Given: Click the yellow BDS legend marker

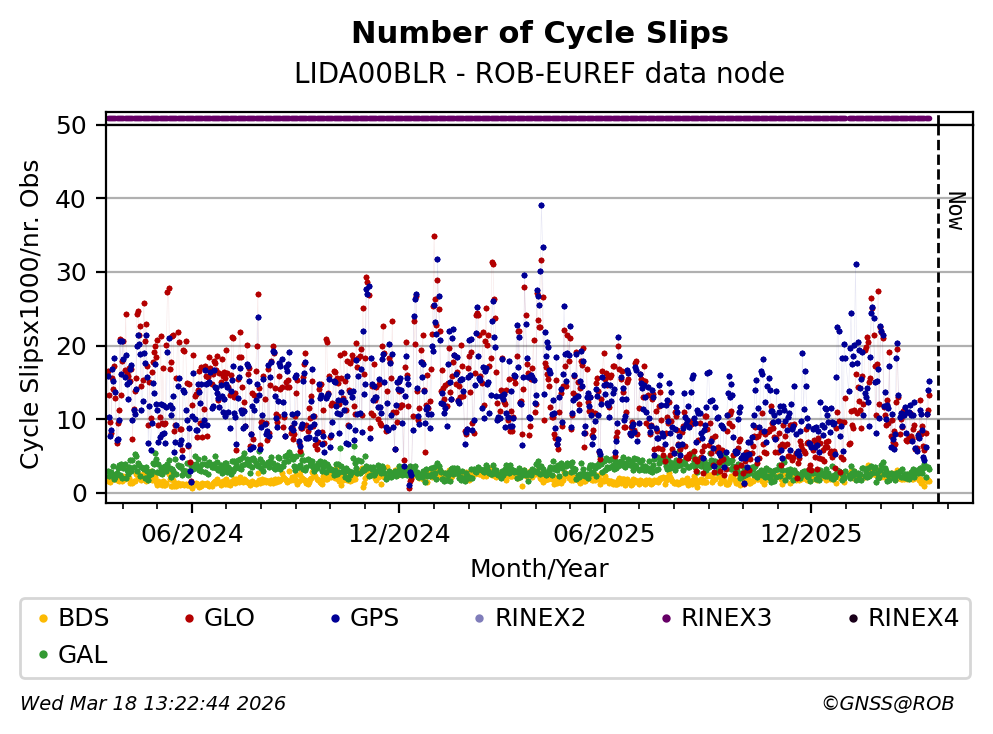Looking at the screenshot, I should (42, 619).
